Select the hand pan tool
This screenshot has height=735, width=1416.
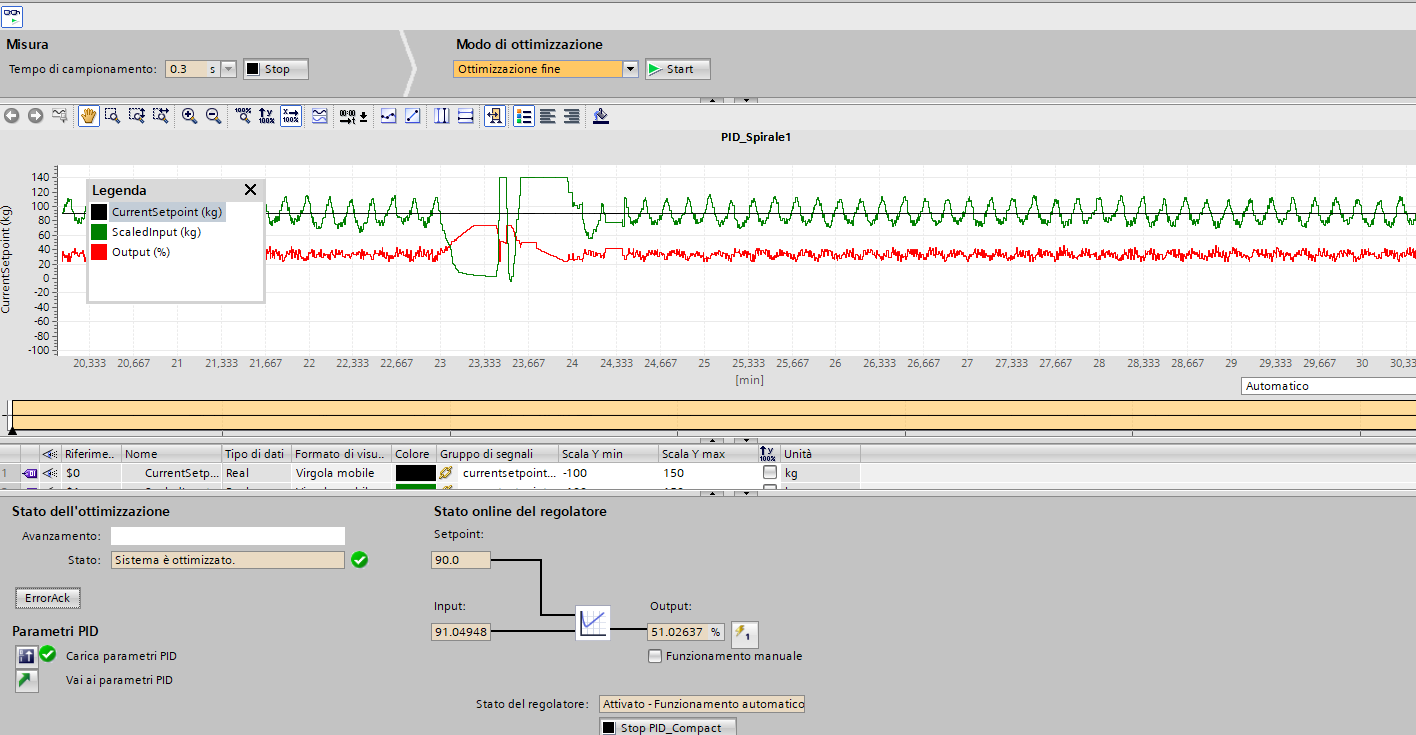(88, 116)
